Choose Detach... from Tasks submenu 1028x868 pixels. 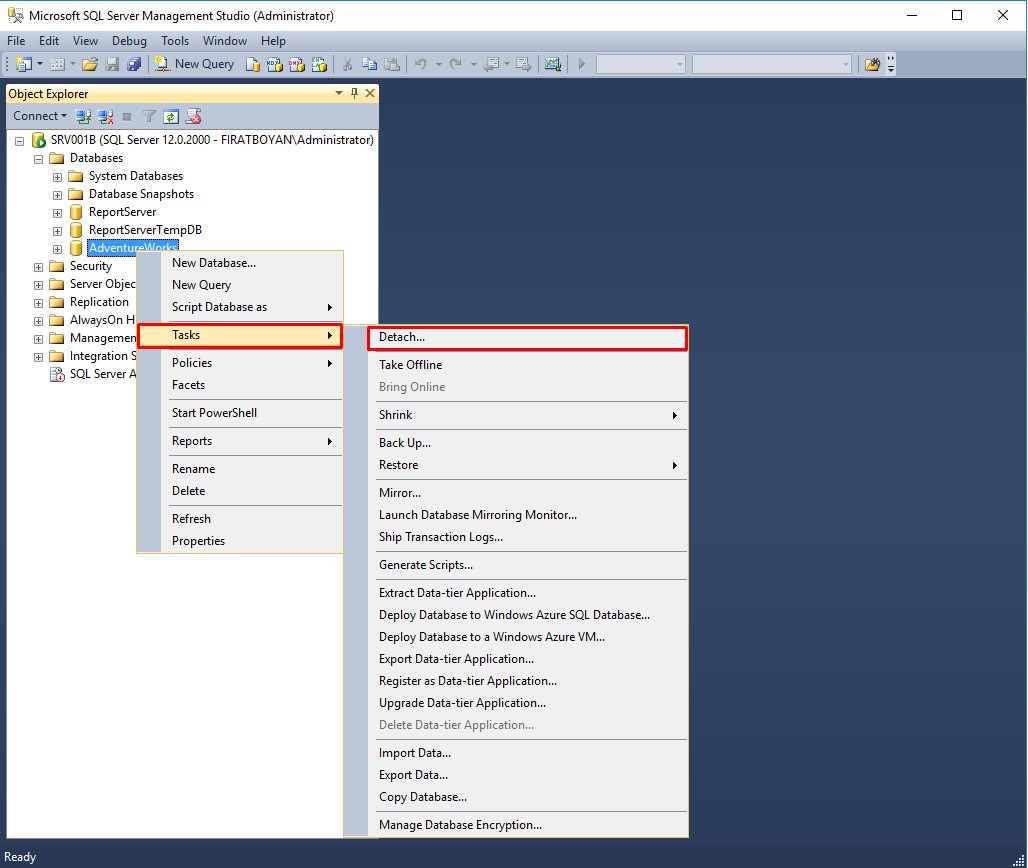(528, 338)
